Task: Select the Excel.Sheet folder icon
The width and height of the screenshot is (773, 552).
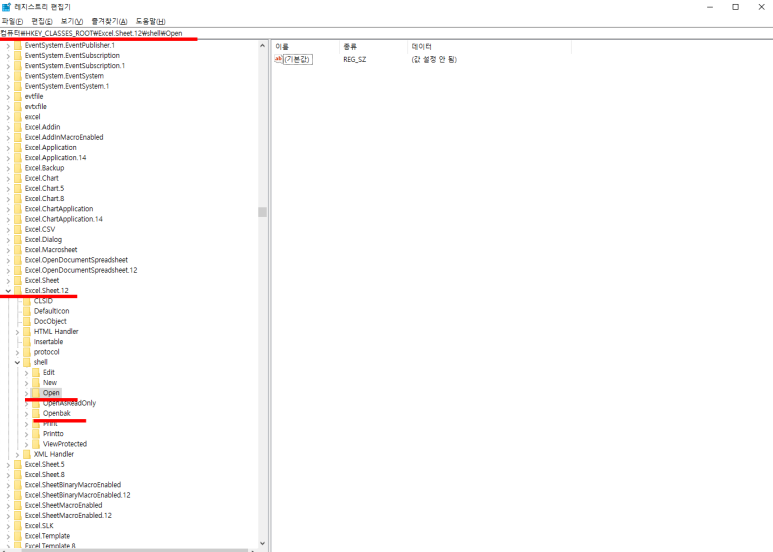Action: pyautogui.click(x=18, y=280)
